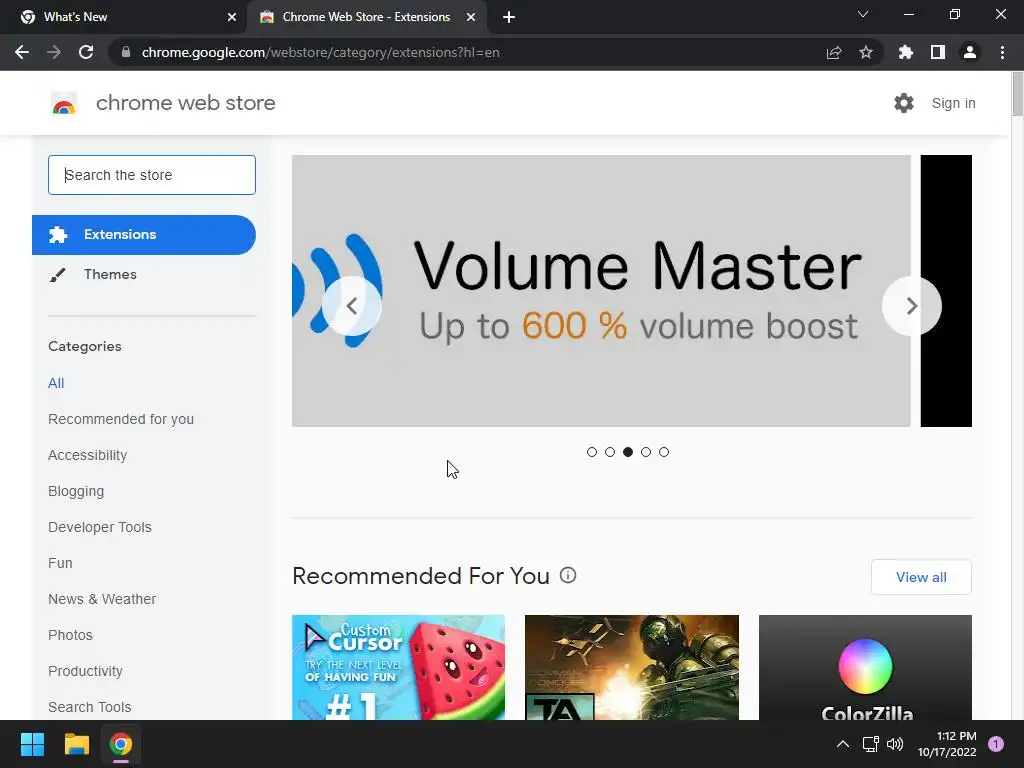This screenshot has width=1024, height=768.
Task: Show previous carousel slide
Action: coord(352,306)
